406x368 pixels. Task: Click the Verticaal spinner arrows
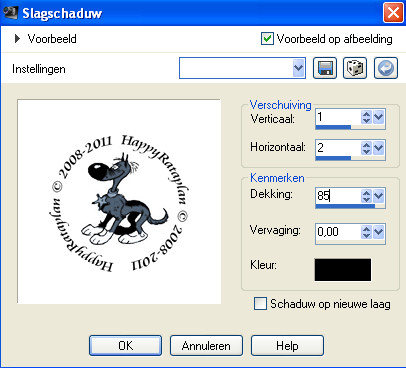tap(366, 117)
